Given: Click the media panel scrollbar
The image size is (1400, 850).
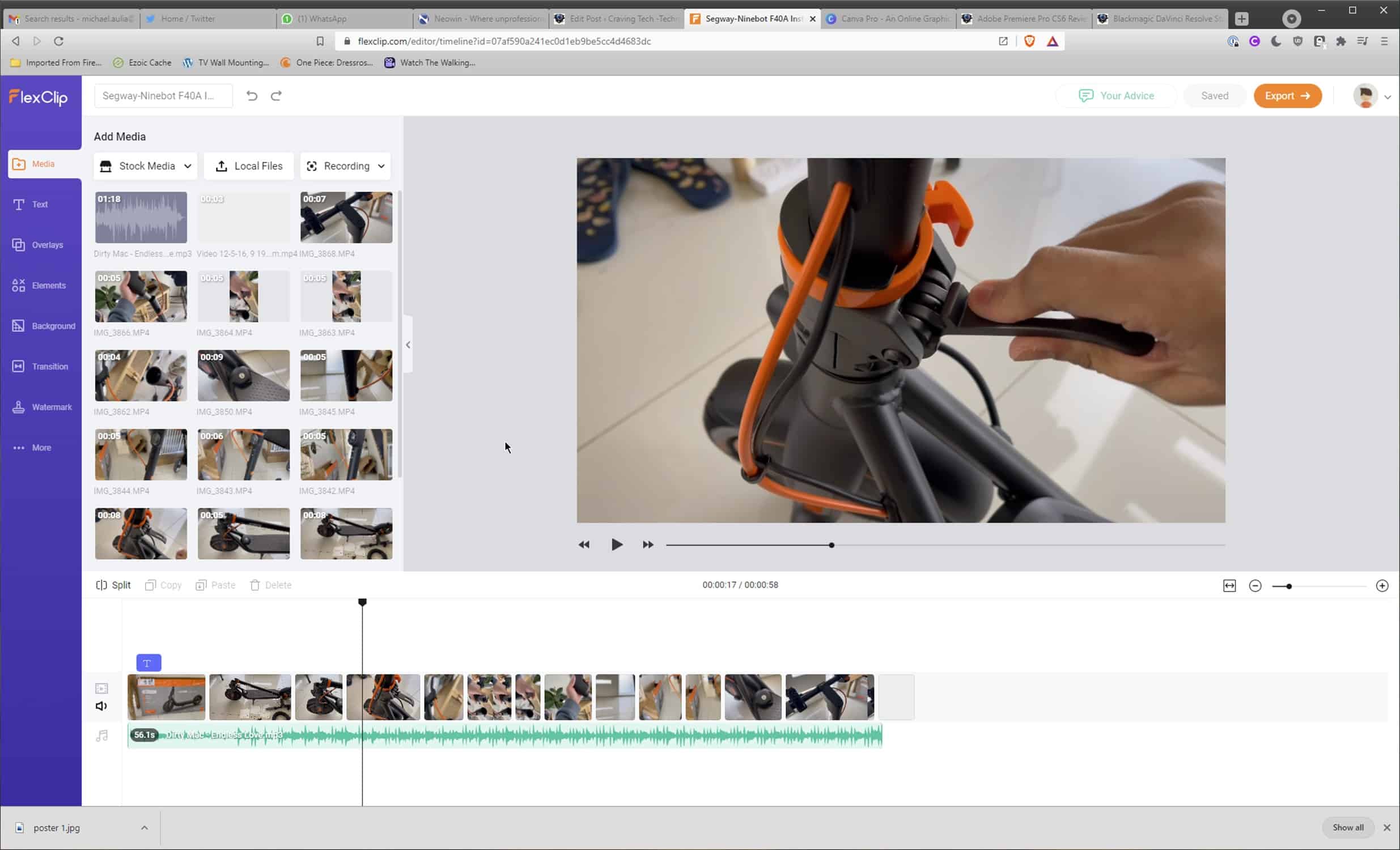Looking at the screenshot, I should coord(400,334).
